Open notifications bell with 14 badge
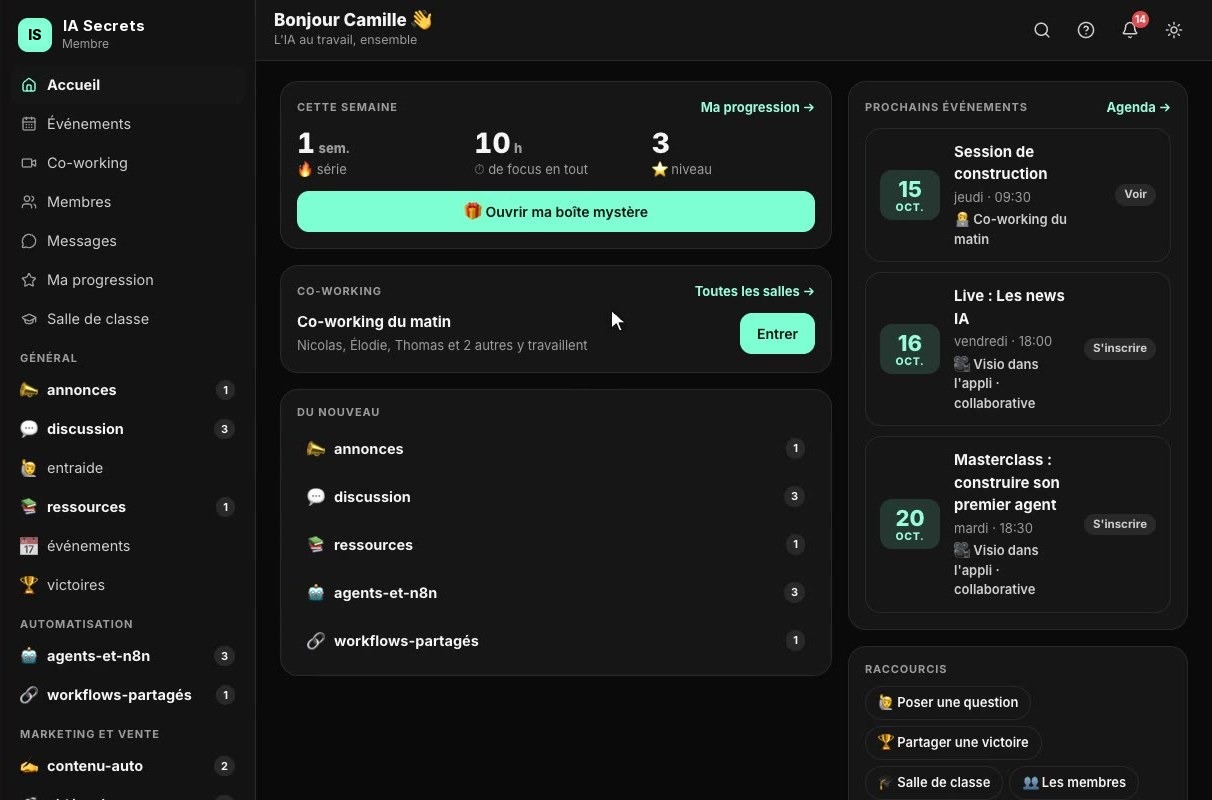Screen dimensions: 1212x800 click(1130, 30)
